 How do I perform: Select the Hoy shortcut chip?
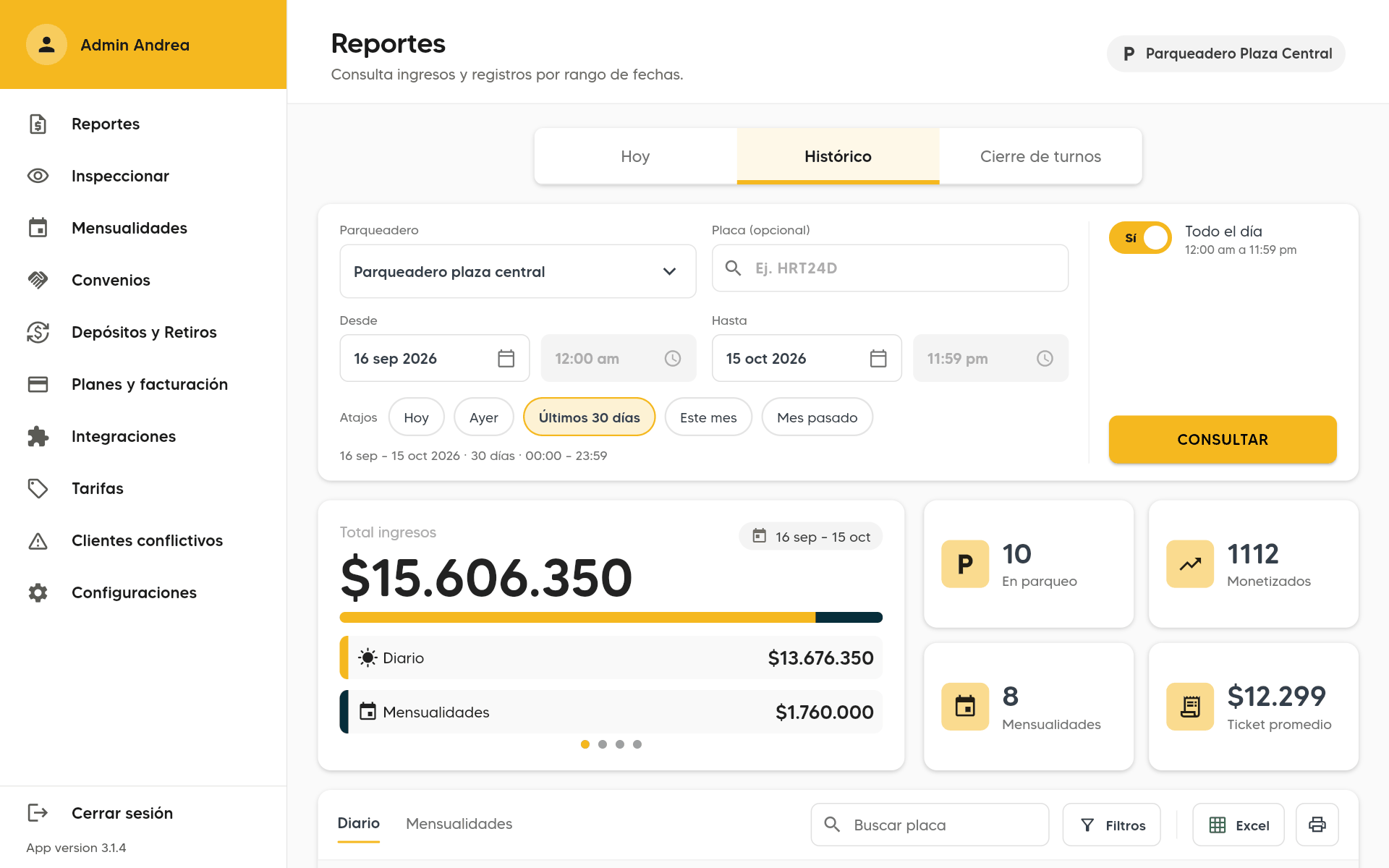coord(416,417)
